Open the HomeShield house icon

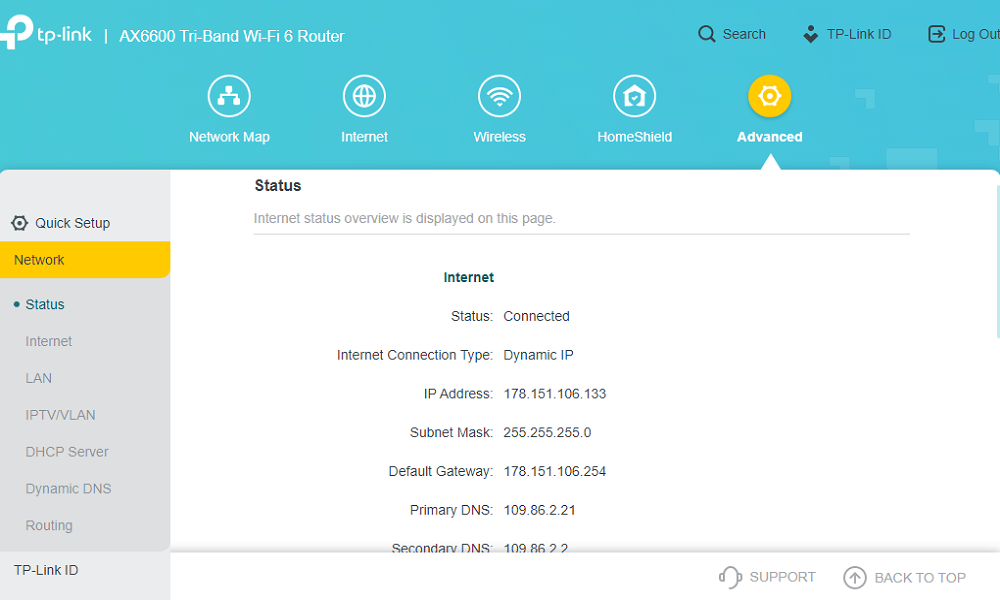635,96
